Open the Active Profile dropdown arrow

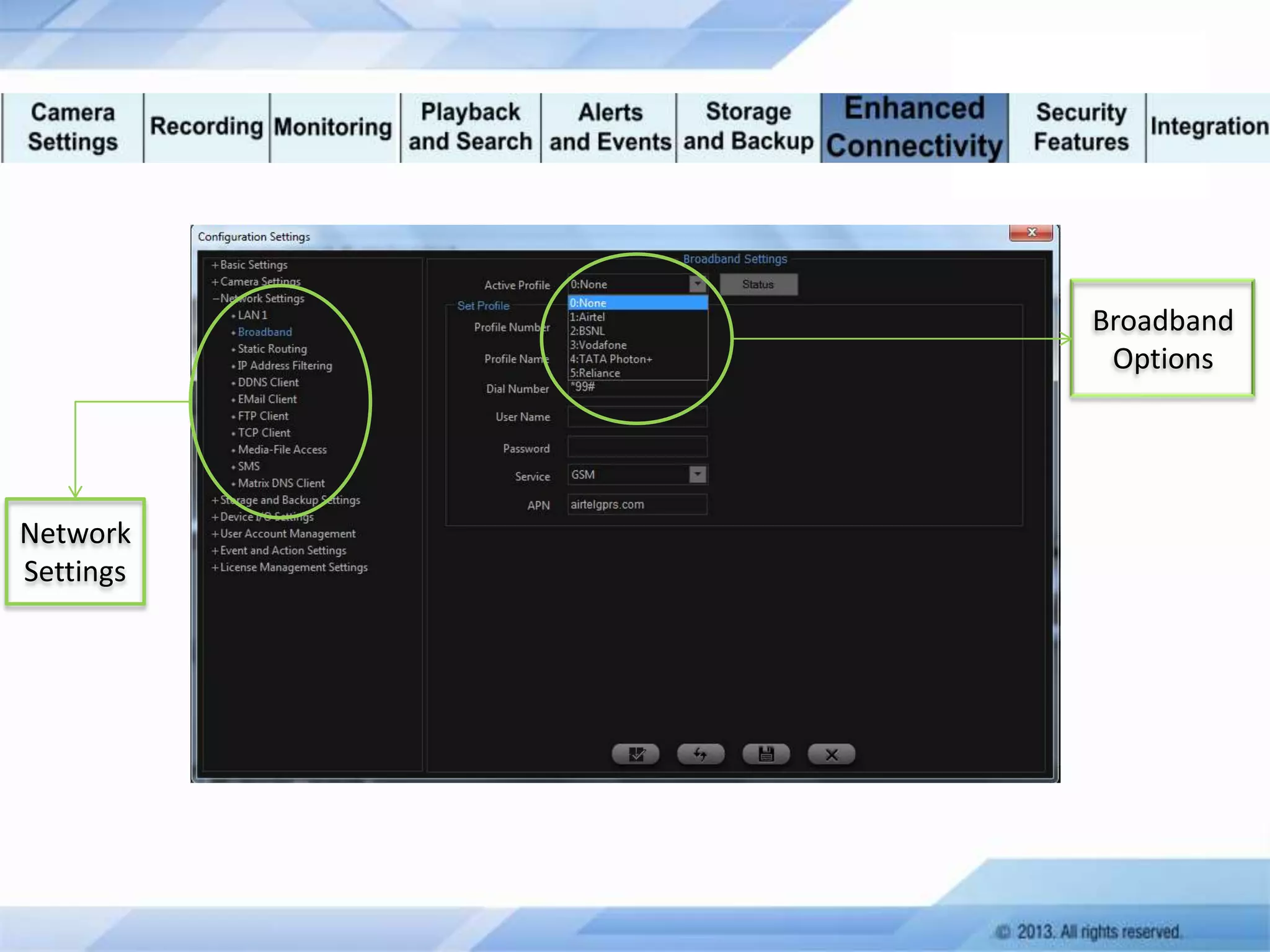[698, 284]
